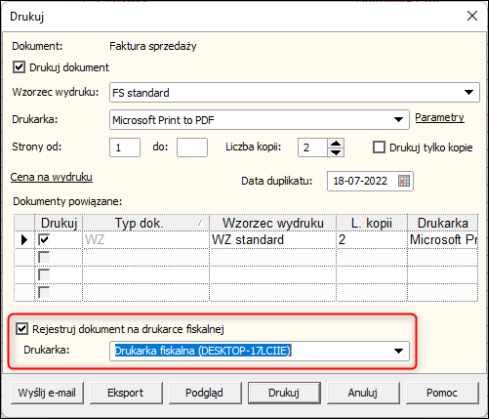Uncheck Drukuj dokument checkbox

tap(19, 67)
